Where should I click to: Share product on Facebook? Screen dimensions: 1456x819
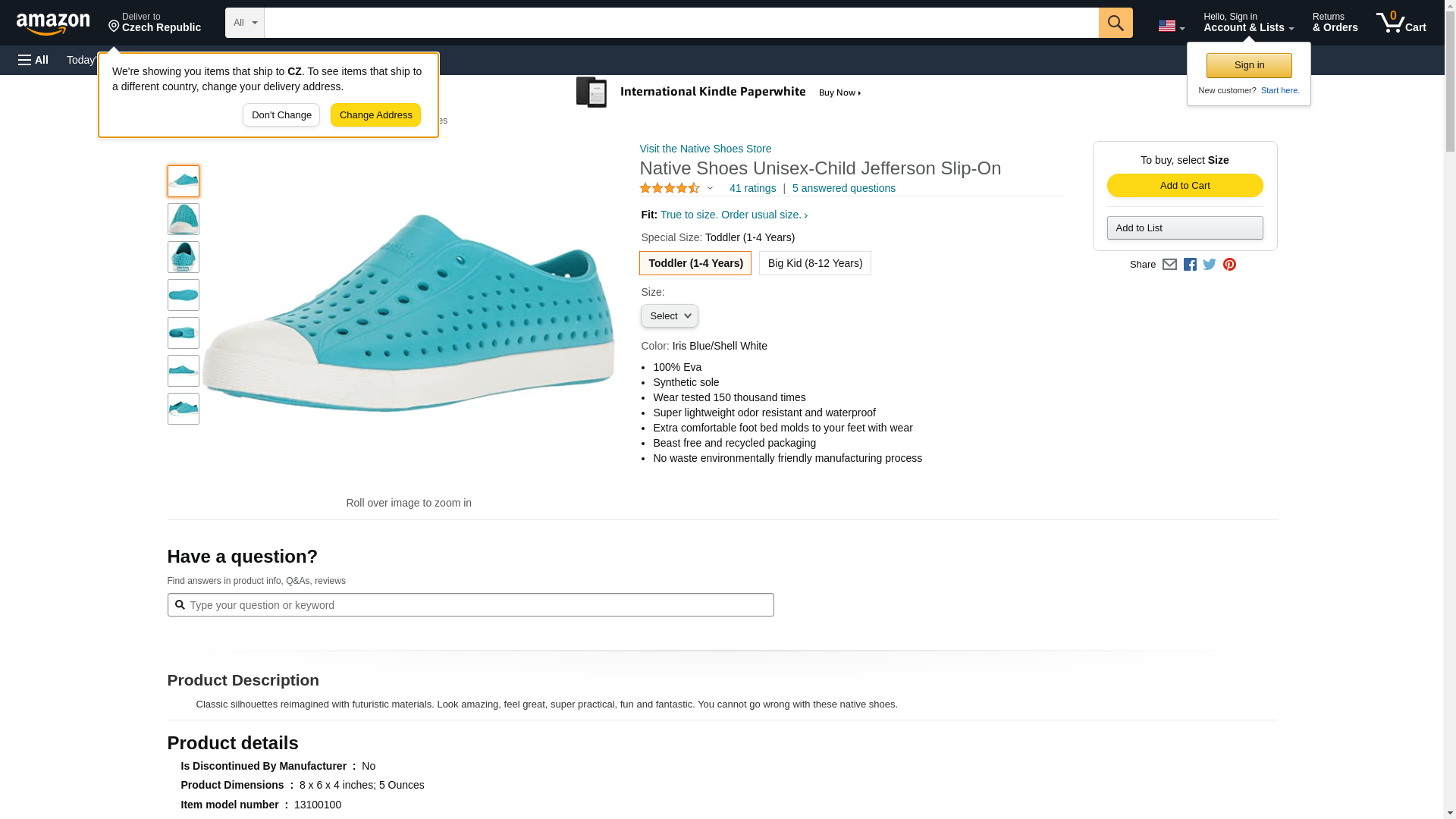1190,265
